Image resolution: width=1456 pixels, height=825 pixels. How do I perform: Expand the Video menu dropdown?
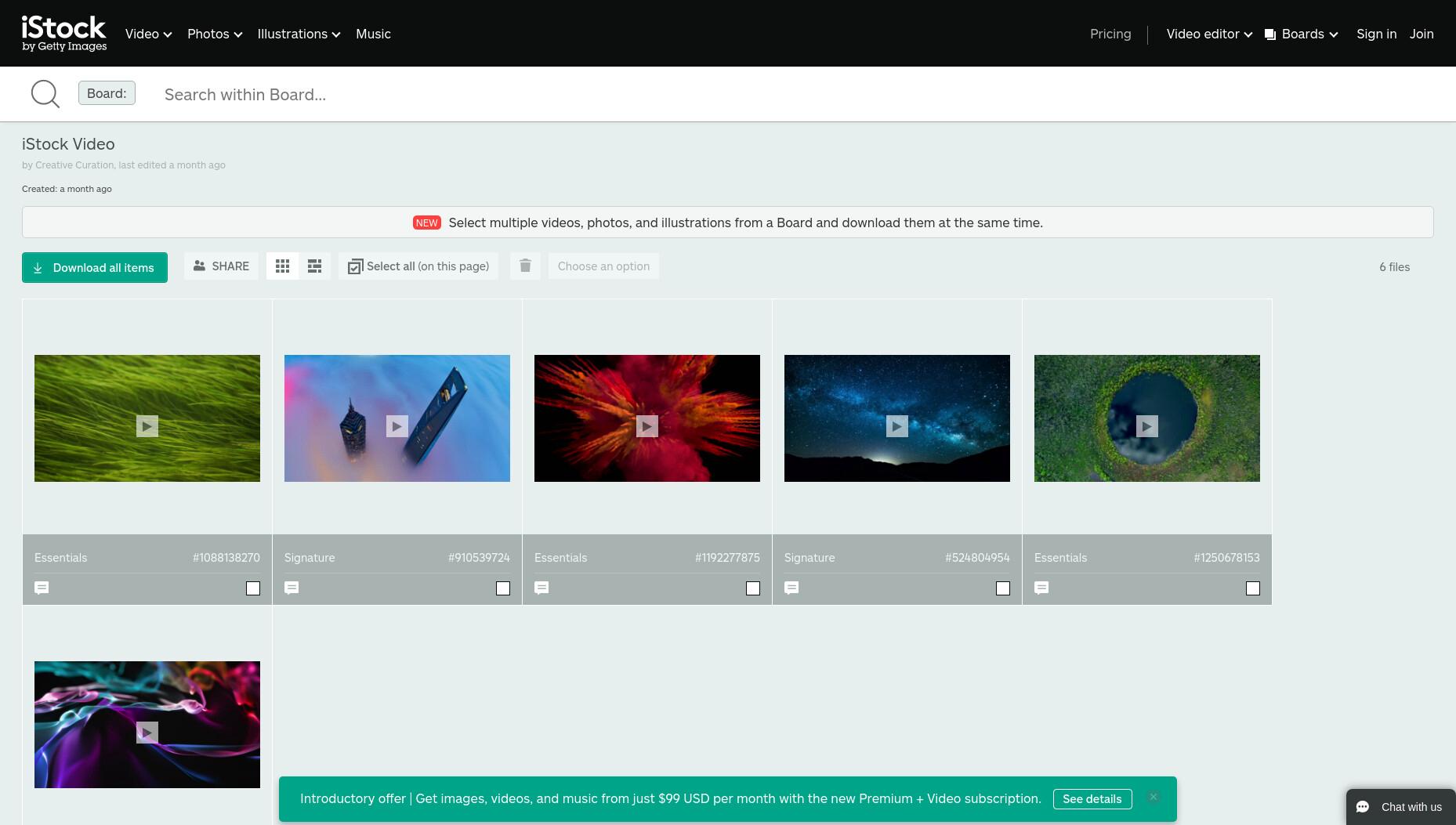148,34
